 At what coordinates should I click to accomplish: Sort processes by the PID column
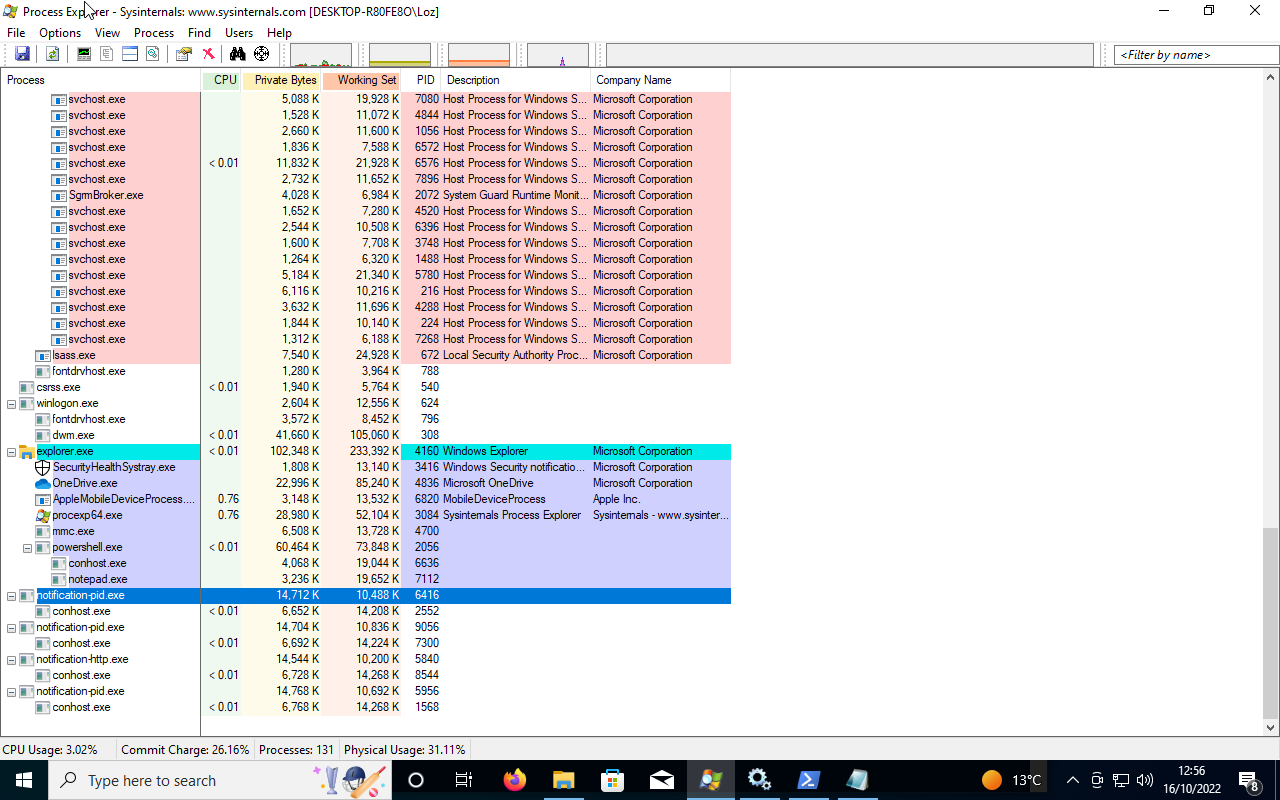pyautogui.click(x=425, y=80)
